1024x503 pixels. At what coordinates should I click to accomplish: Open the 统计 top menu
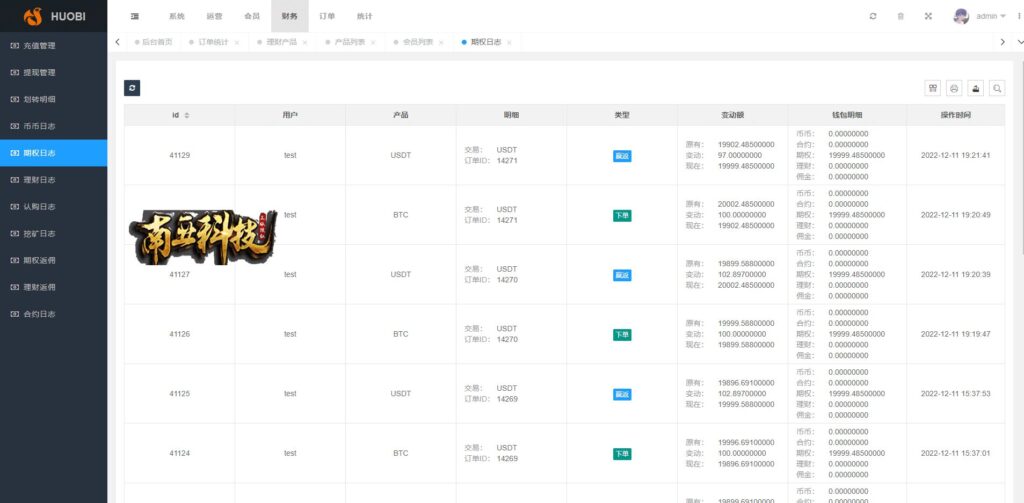point(365,16)
